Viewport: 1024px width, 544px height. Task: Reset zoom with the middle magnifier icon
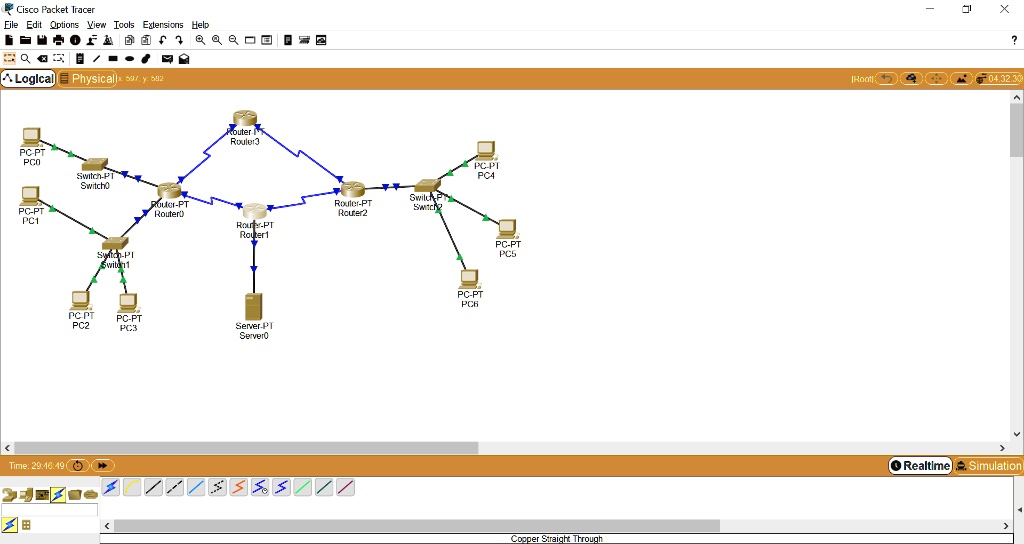[217, 40]
